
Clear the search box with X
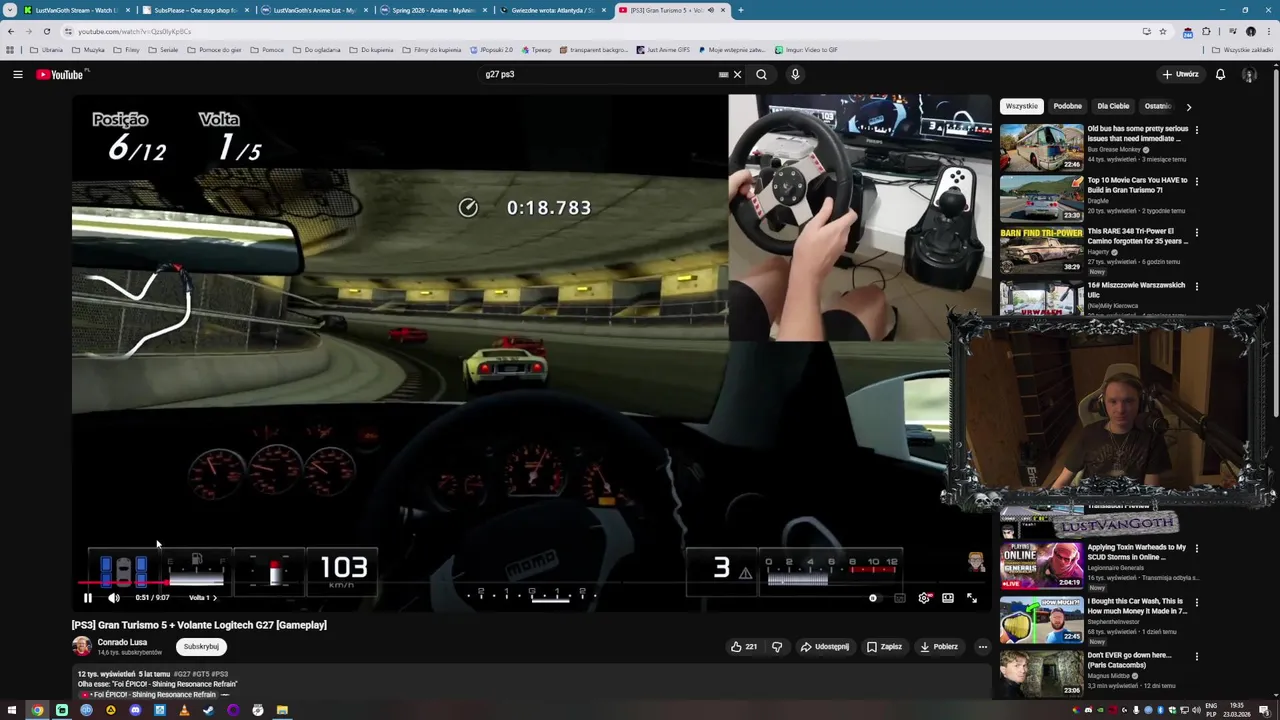(x=737, y=74)
